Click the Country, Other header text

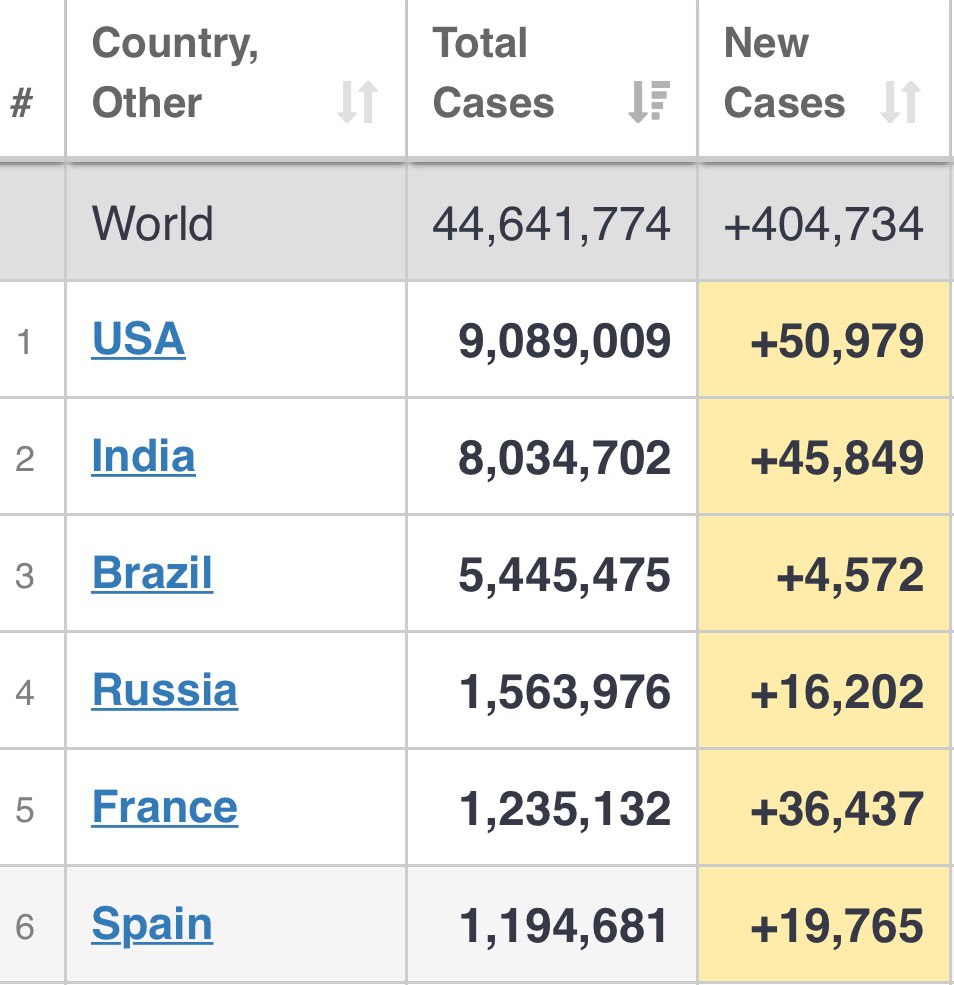click(x=175, y=72)
